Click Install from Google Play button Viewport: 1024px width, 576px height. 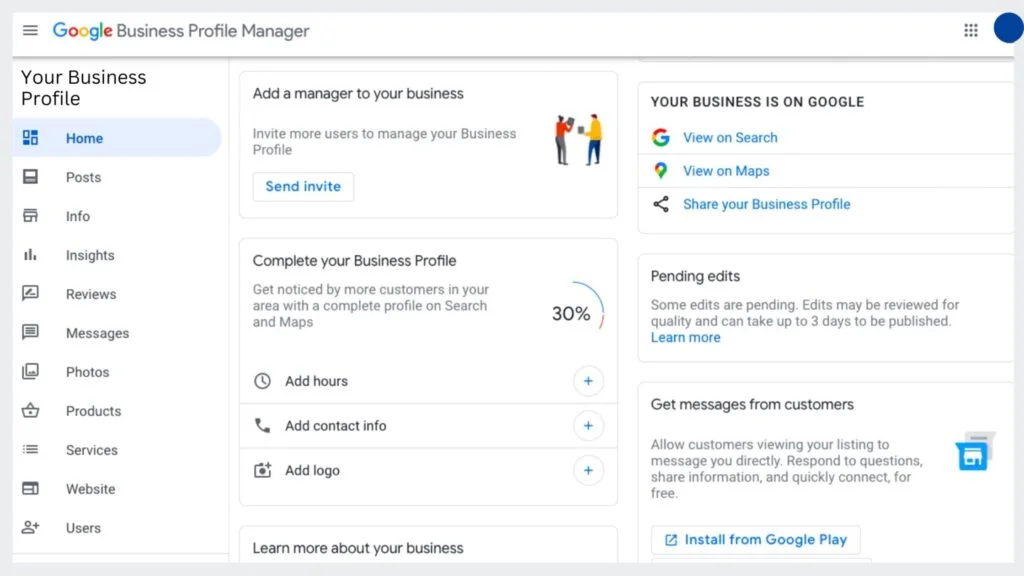point(756,539)
